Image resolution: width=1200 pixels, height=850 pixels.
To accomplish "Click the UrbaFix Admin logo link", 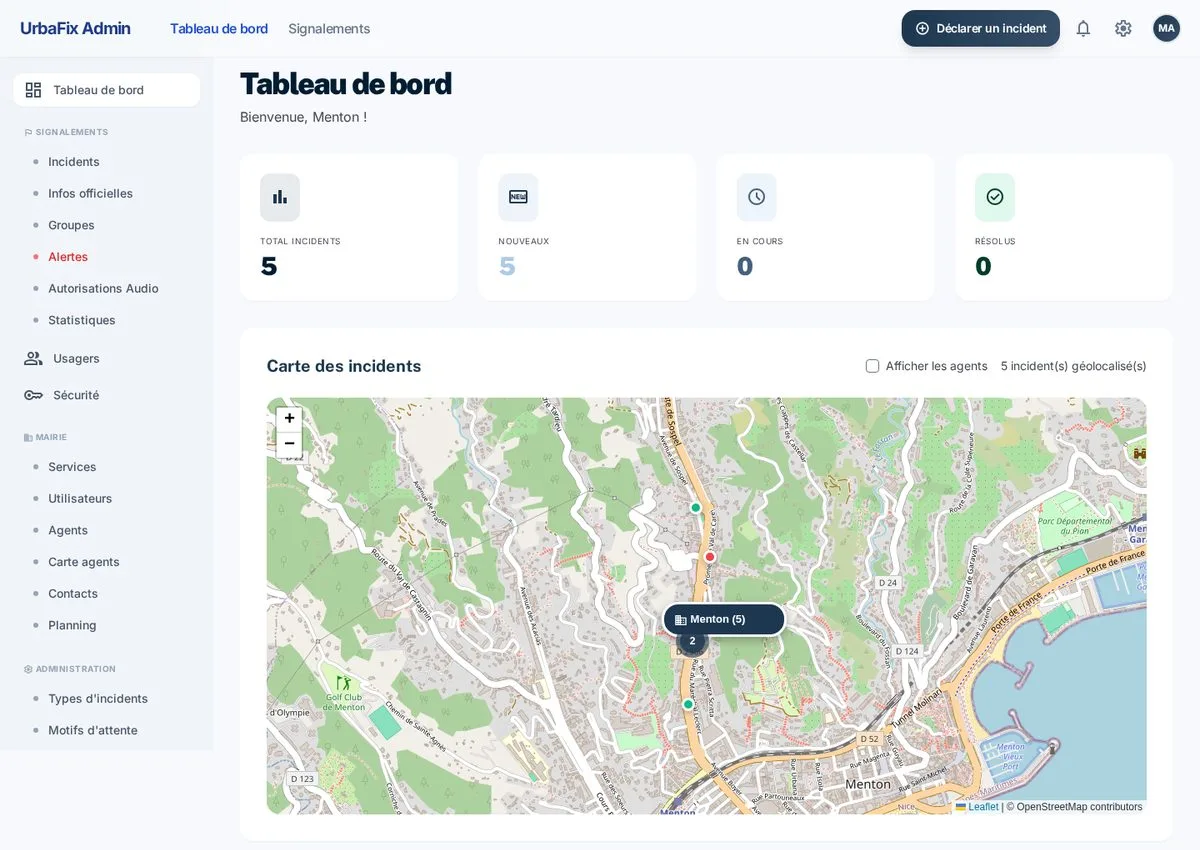I will coord(75,28).
